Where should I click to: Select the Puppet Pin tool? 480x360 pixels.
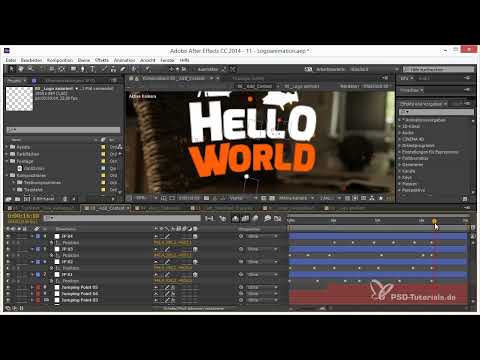point(147,69)
